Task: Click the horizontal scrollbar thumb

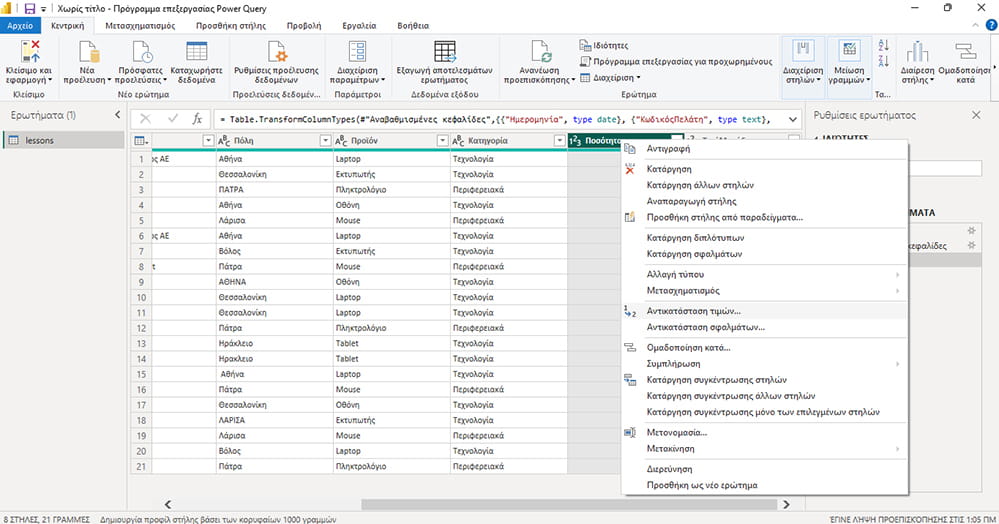Action: point(569,504)
